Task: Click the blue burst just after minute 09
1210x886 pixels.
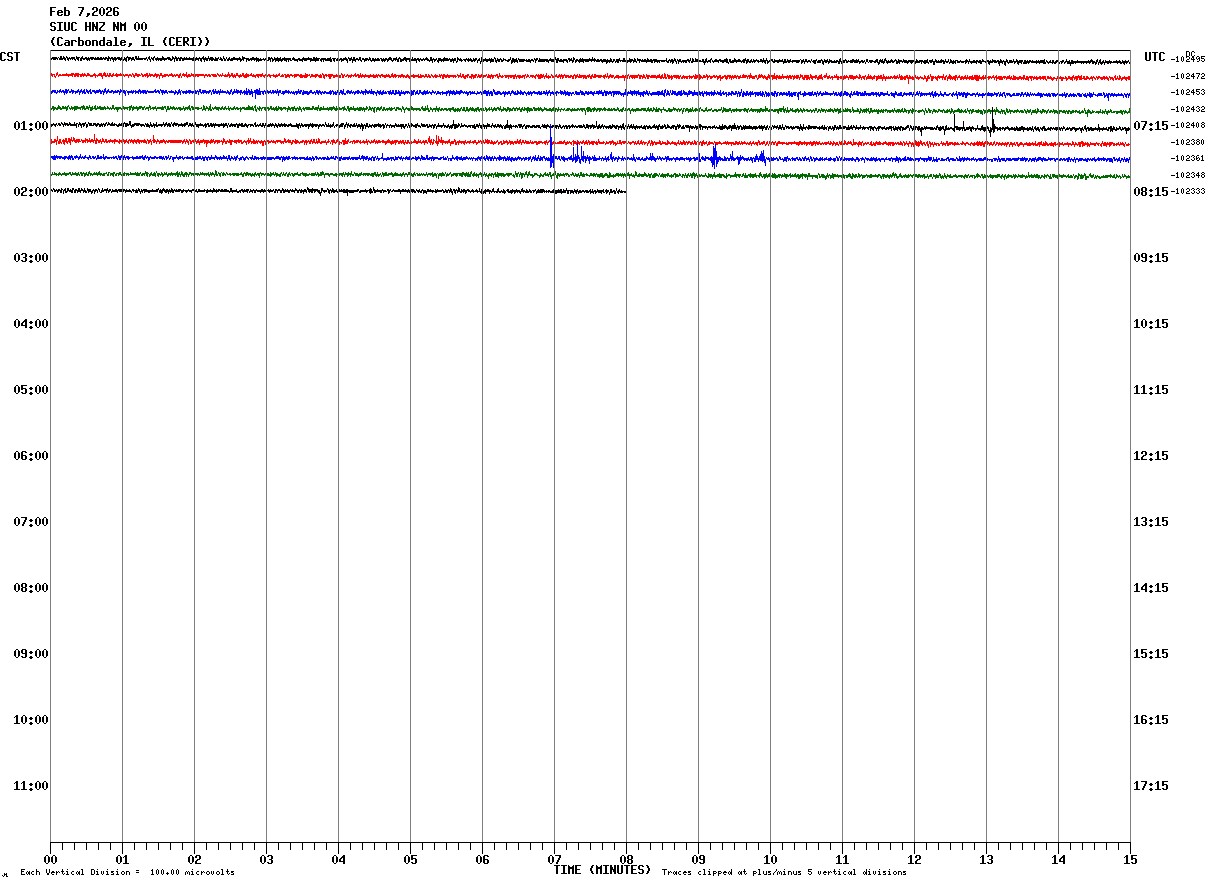Action: [714, 156]
